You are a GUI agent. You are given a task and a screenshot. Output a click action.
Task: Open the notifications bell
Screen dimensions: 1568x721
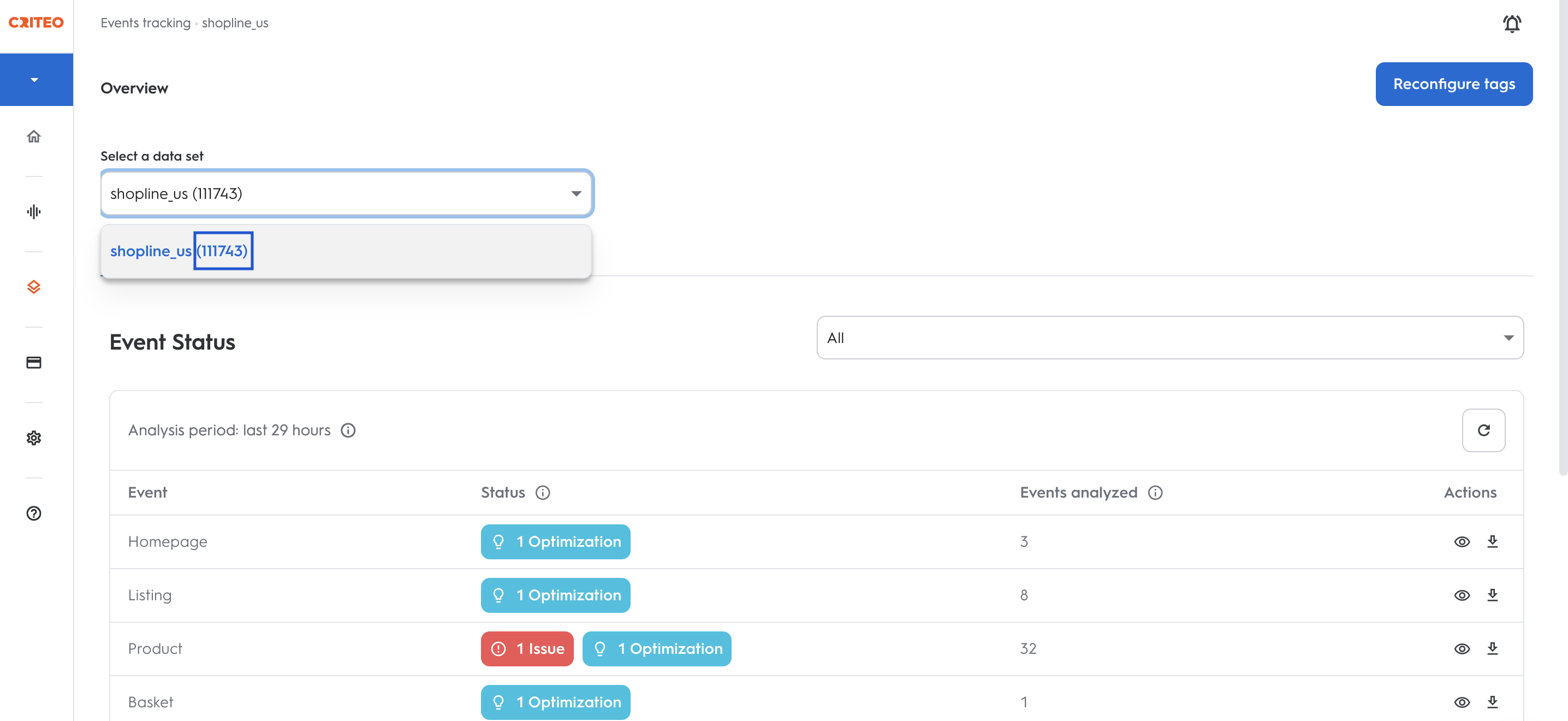point(1511,23)
